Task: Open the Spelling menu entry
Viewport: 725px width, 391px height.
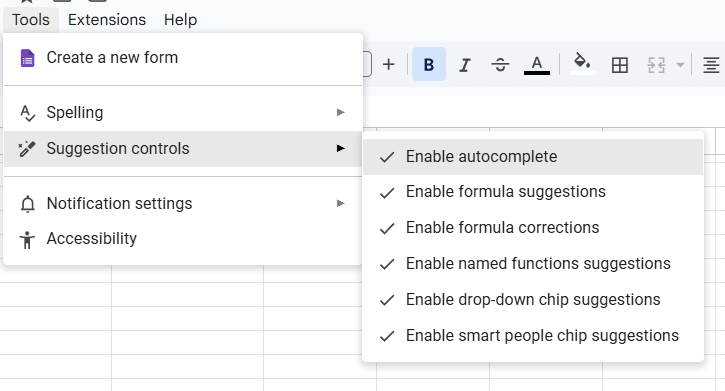Action: click(183, 112)
